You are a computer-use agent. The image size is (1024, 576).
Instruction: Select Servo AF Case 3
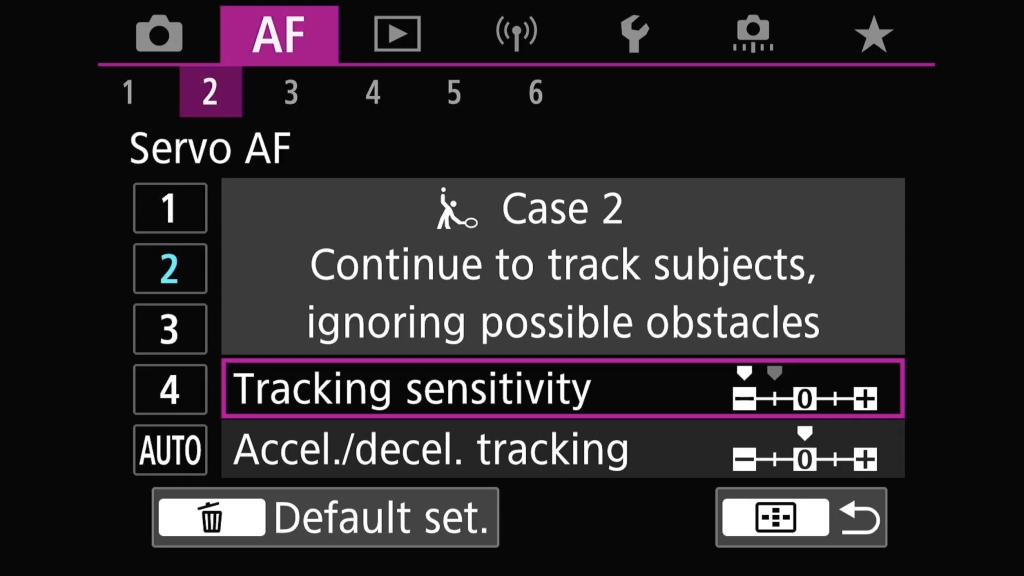(x=170, y=329)
